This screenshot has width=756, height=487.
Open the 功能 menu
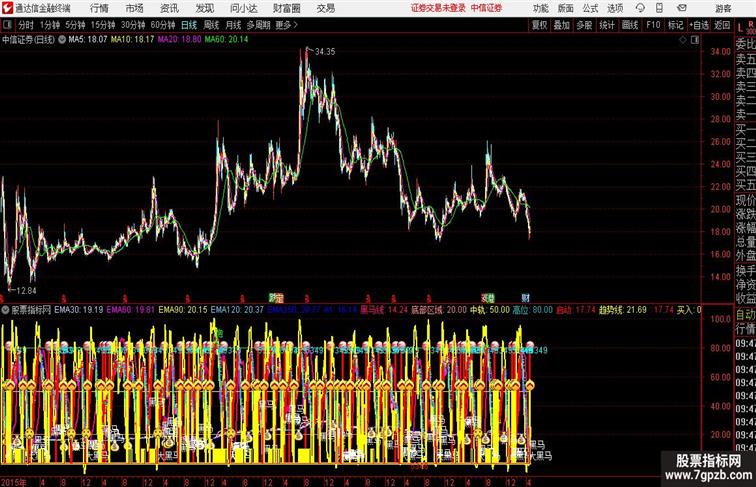coord(540,8)
